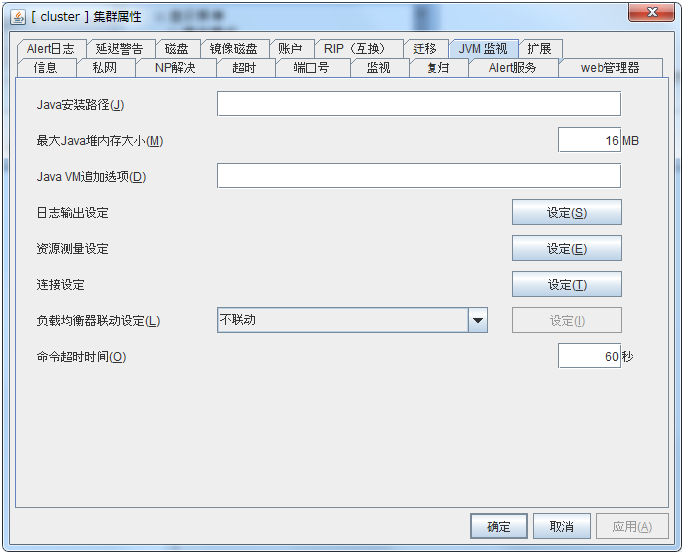Click the 日志输出设定 label

coord(72,213)
